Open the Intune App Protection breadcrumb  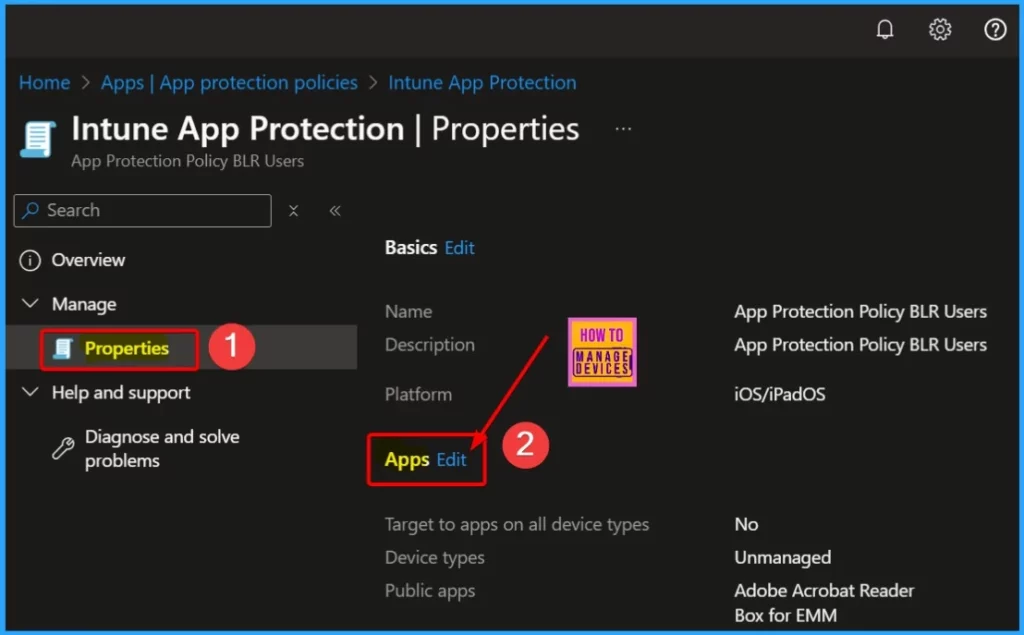[x=482, y=82]
